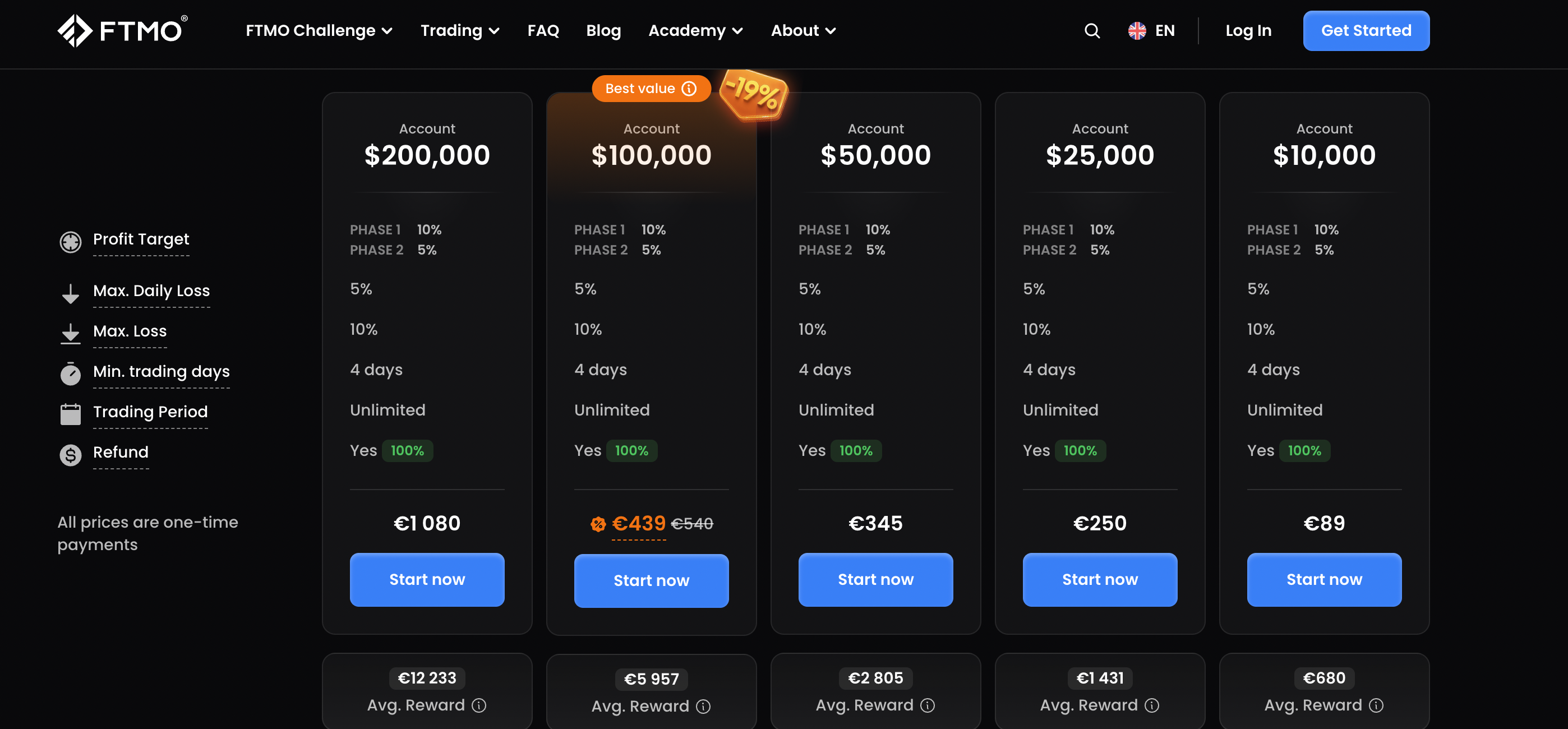Go to the Blog page
The image size is (1568, 729).
click(603, 30)
